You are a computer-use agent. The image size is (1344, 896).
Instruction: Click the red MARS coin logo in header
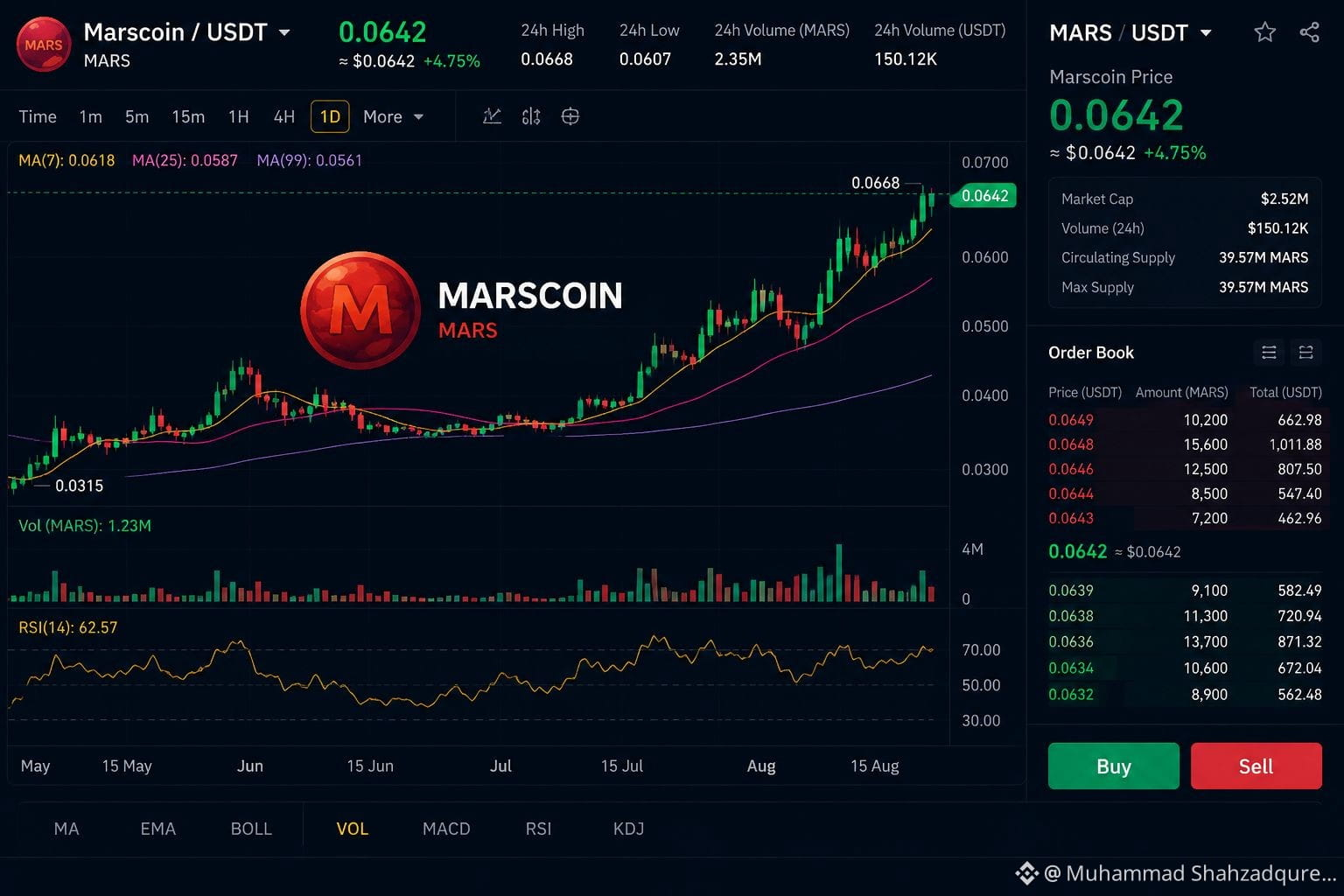[43, 45]
